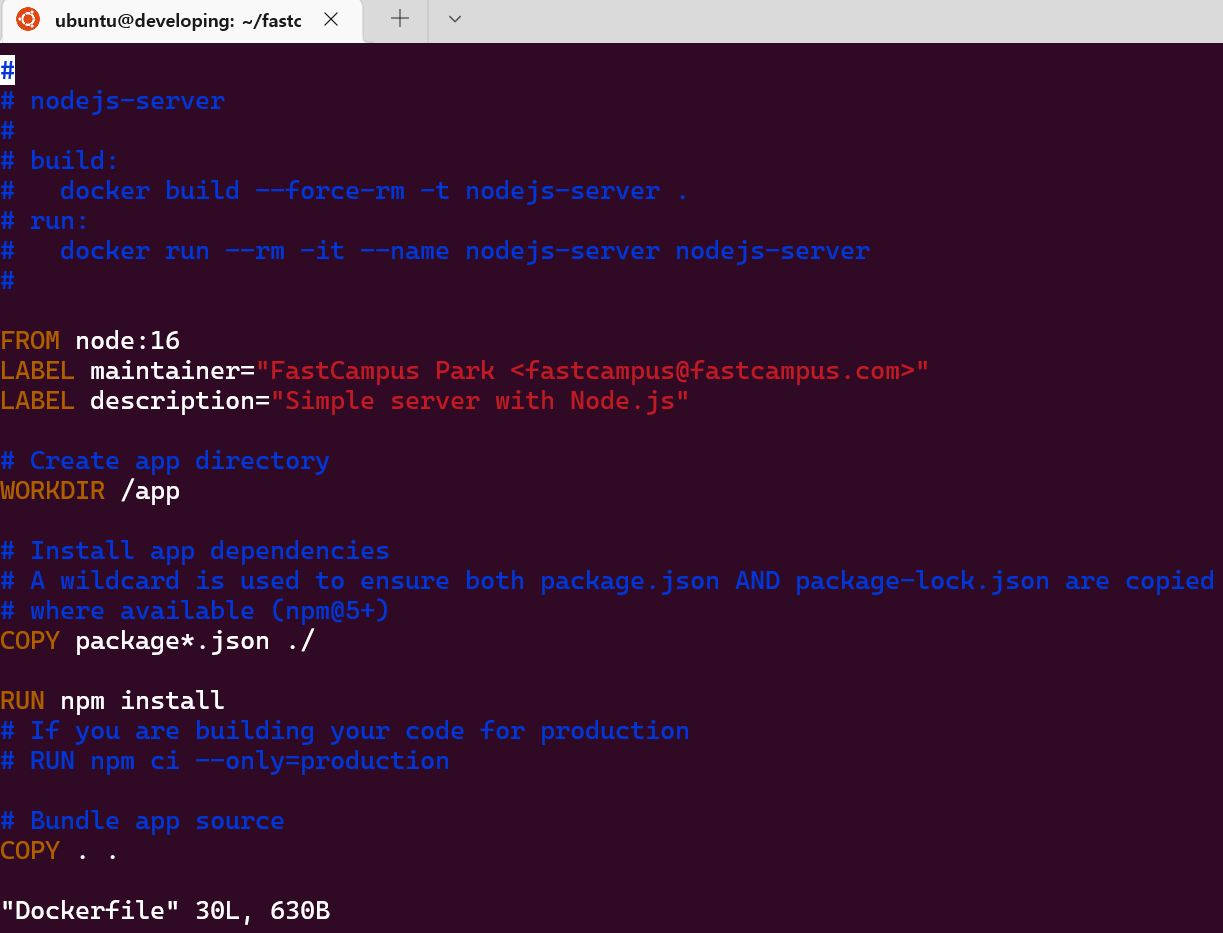Click the '# nodejs-server' comment line

click(x=113, y=101)
